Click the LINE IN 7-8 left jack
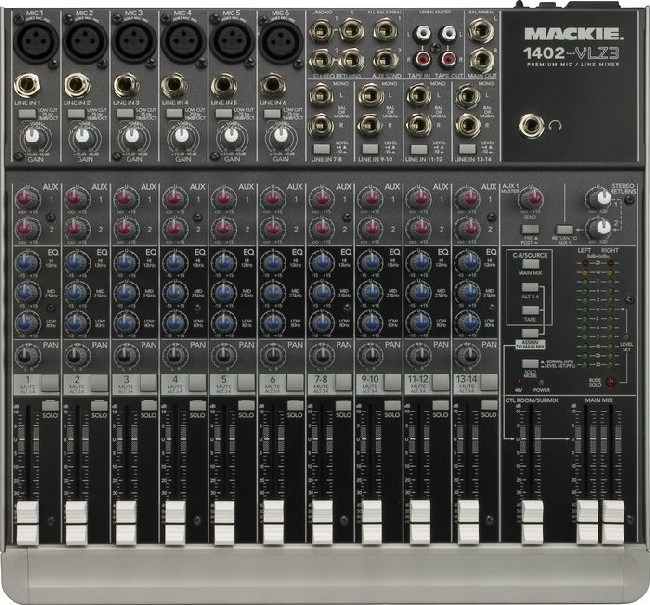Screen dimensions: 650x605 pos(322,95)
